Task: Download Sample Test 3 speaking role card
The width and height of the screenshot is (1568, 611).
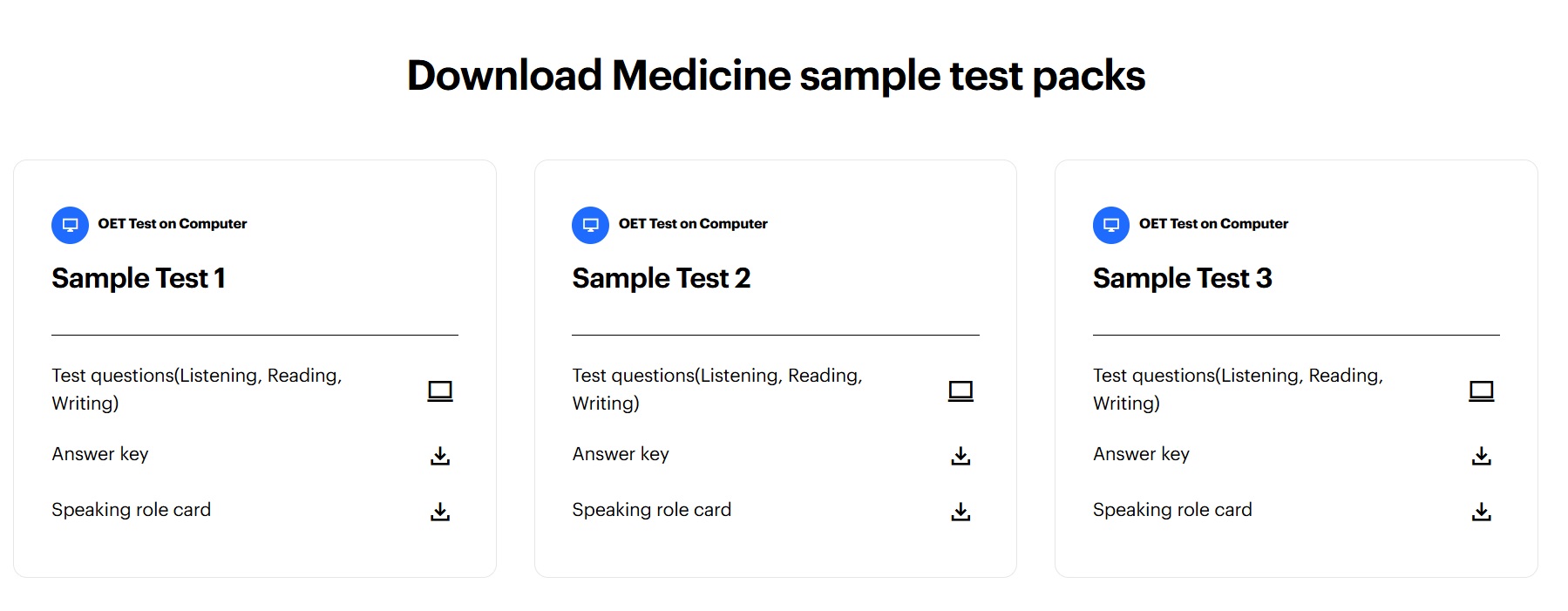Action: pos(1482,512)
